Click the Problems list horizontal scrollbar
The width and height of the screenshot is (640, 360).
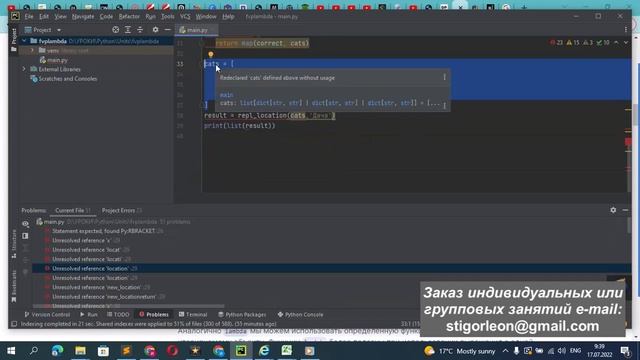[129, 306]
